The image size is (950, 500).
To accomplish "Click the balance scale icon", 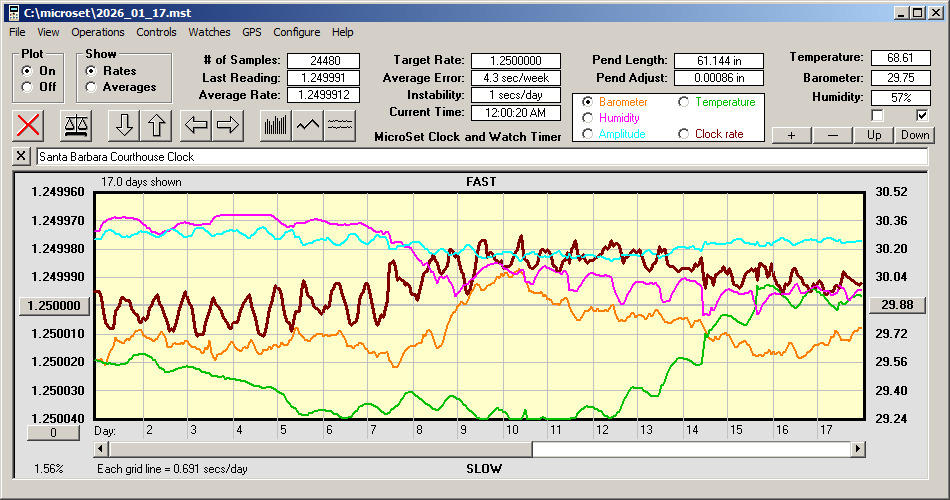I will [75, 125].
